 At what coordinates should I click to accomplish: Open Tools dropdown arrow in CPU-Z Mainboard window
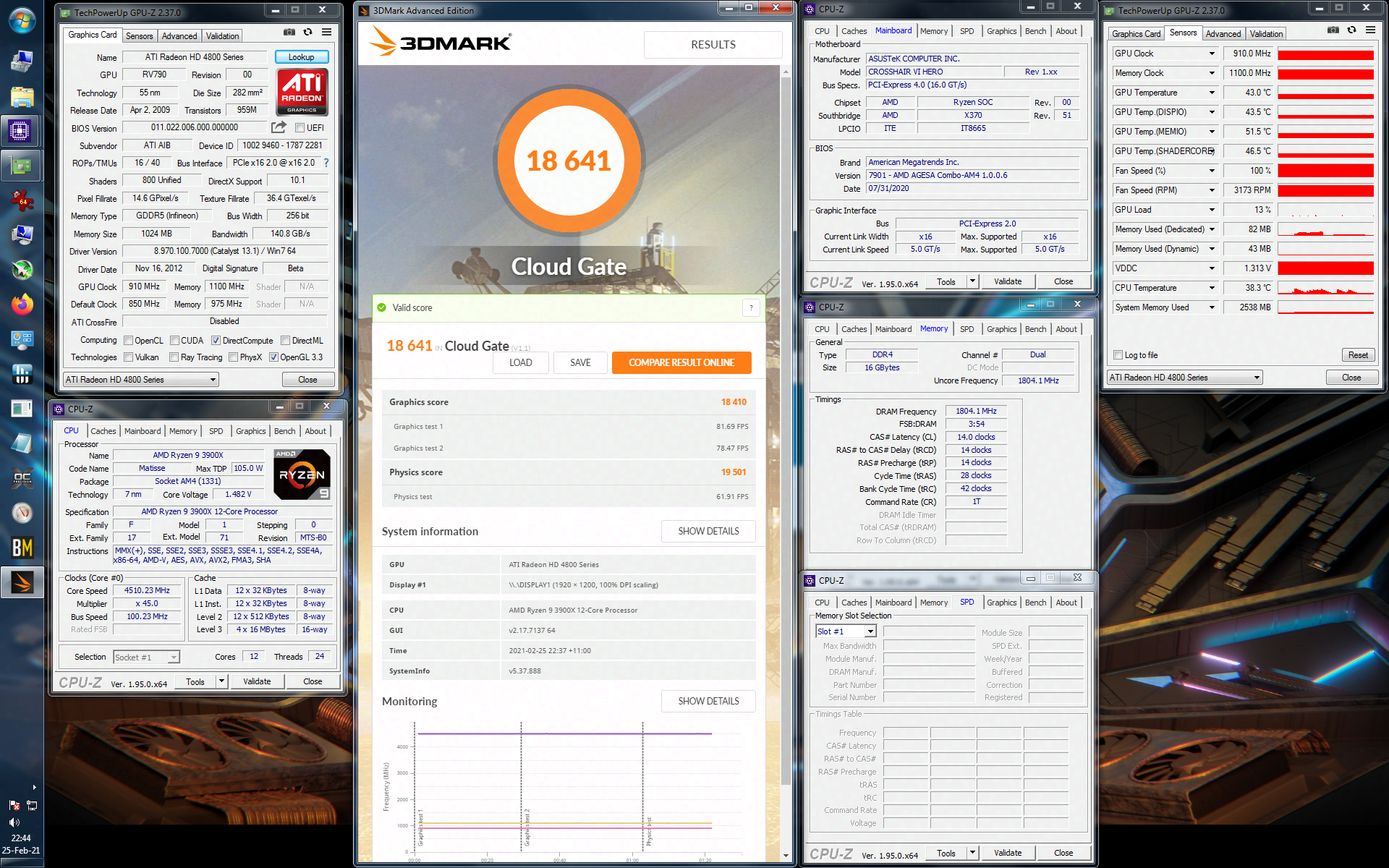pyautogui.click(x=972, y=281)
